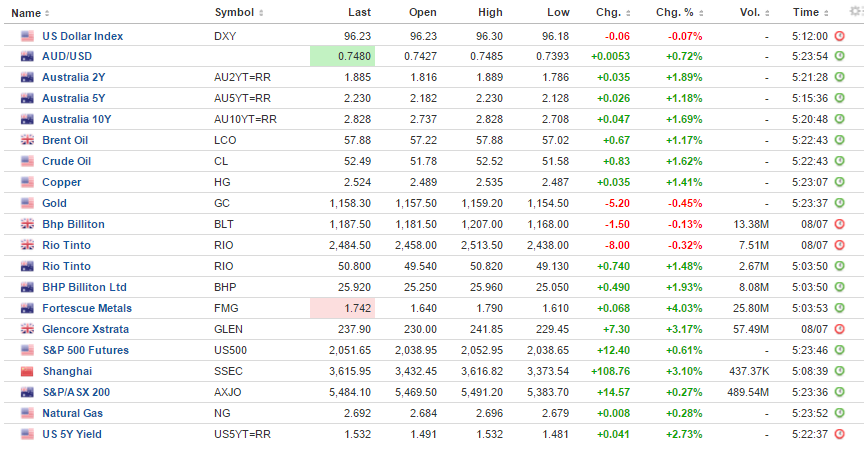The image size is (866, 453).
Task: Sort the table by Name column arrows
Action: tap(47, 13)
